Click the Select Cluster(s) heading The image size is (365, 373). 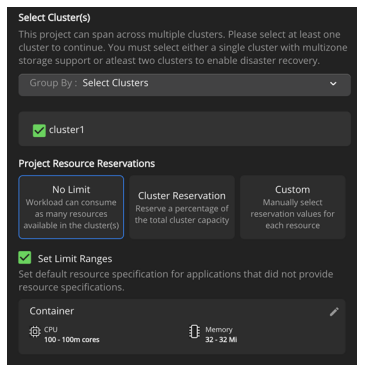click(54, 17)
